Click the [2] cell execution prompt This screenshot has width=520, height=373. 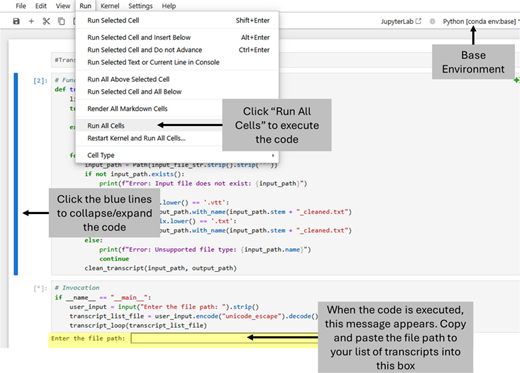(x=40, y=81)
